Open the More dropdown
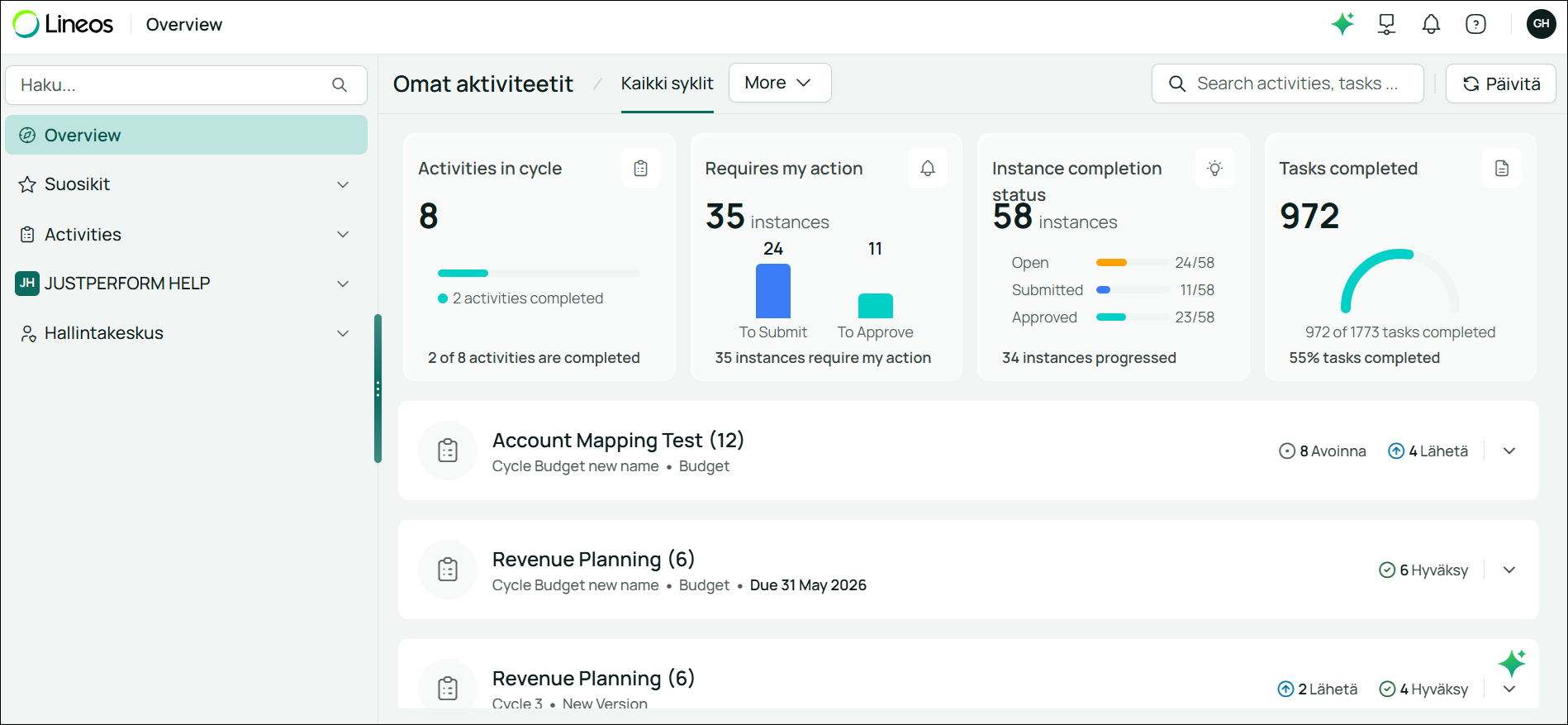Screen dimensions: 1568x725 tap(780, 83)
